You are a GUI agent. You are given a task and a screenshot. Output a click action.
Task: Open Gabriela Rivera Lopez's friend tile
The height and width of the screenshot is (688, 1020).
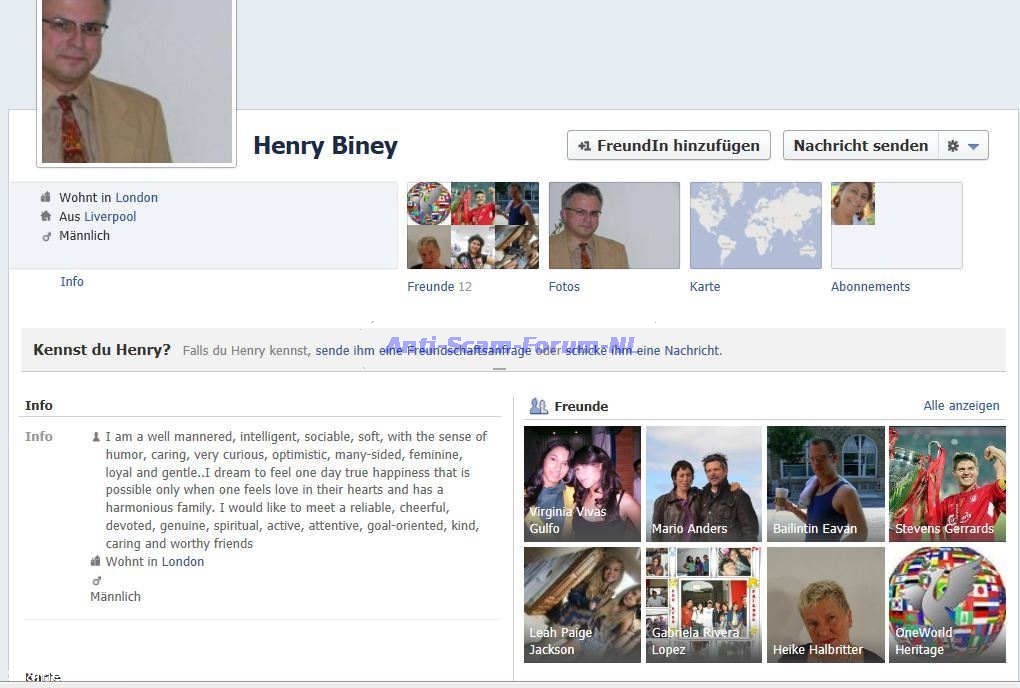[704, 604]
